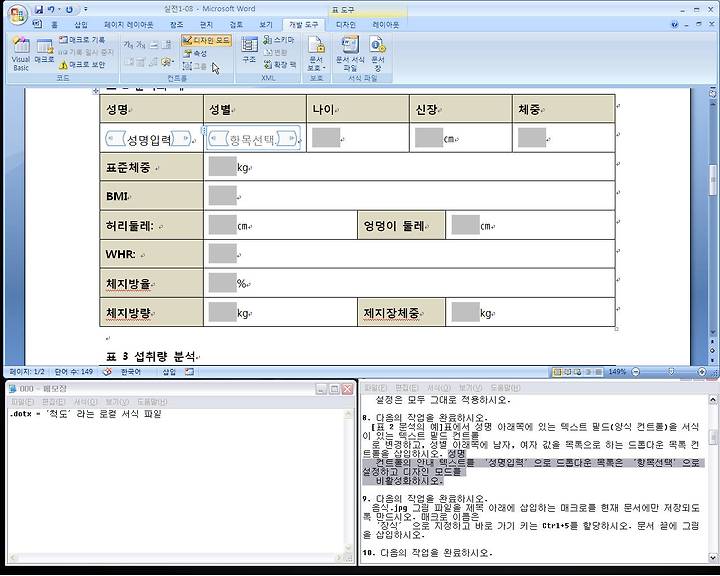Switch to web layout view button
This screenshot has width=720, height=576.
(578, 372)
